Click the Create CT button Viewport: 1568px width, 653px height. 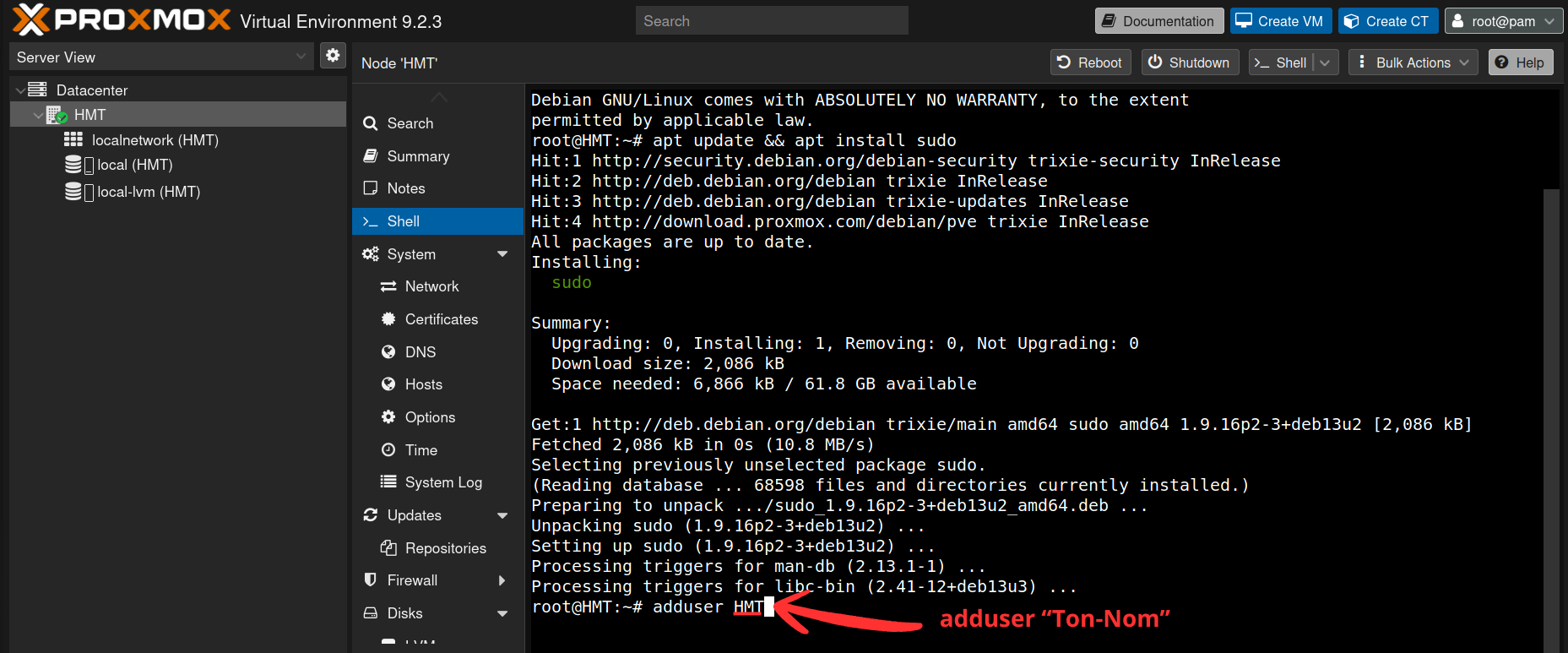tap(1388, 21)
